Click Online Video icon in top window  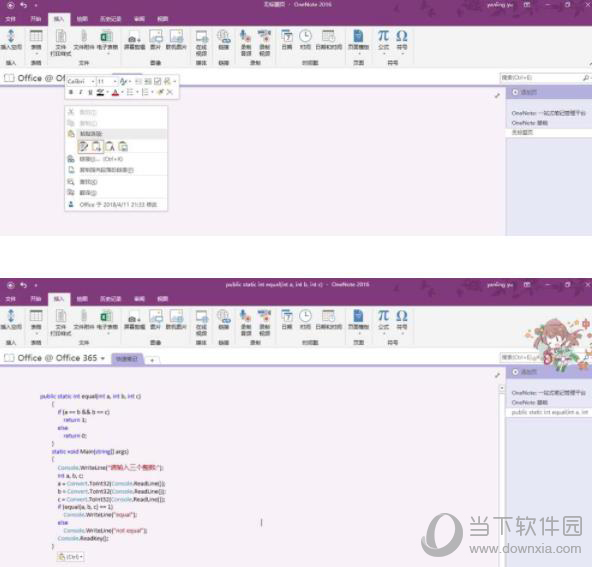click(201, 37)
